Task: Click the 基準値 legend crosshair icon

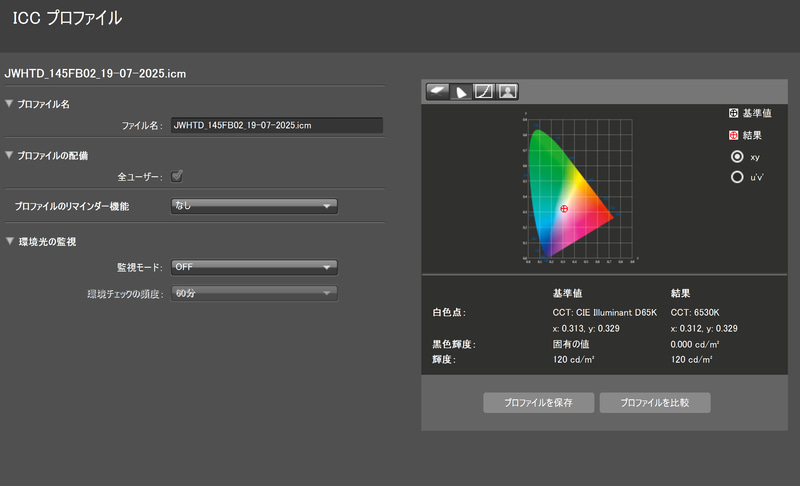Action: (733, 113)
